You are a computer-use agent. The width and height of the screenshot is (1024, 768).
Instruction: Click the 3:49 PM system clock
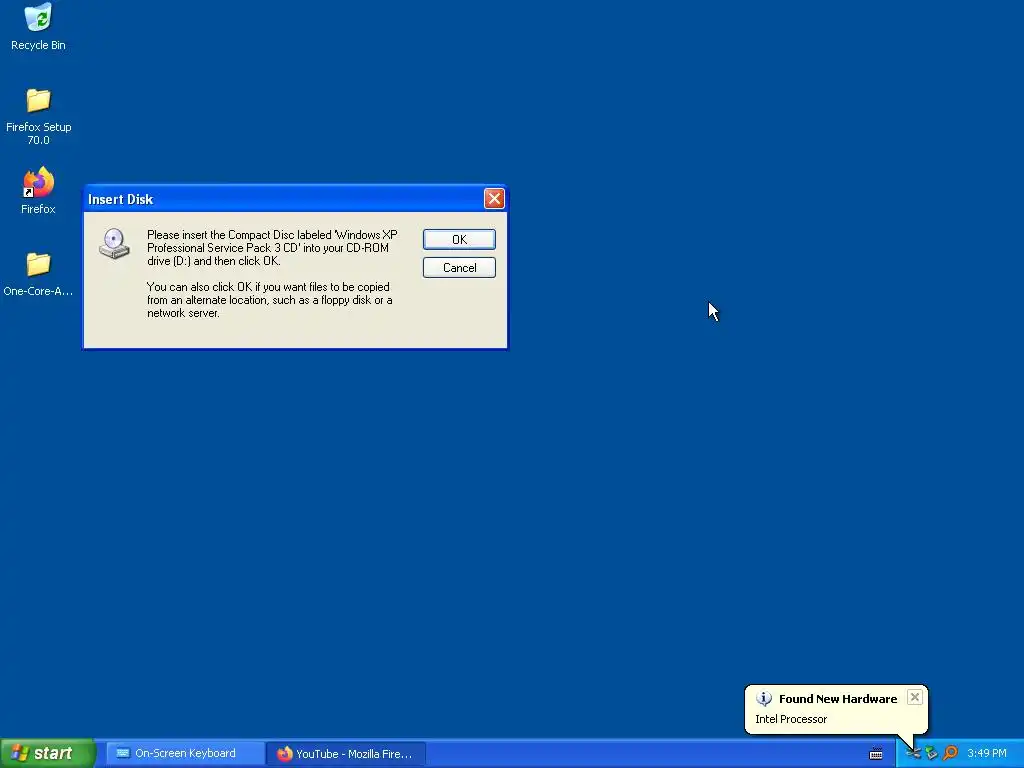[x=986, y=753]
